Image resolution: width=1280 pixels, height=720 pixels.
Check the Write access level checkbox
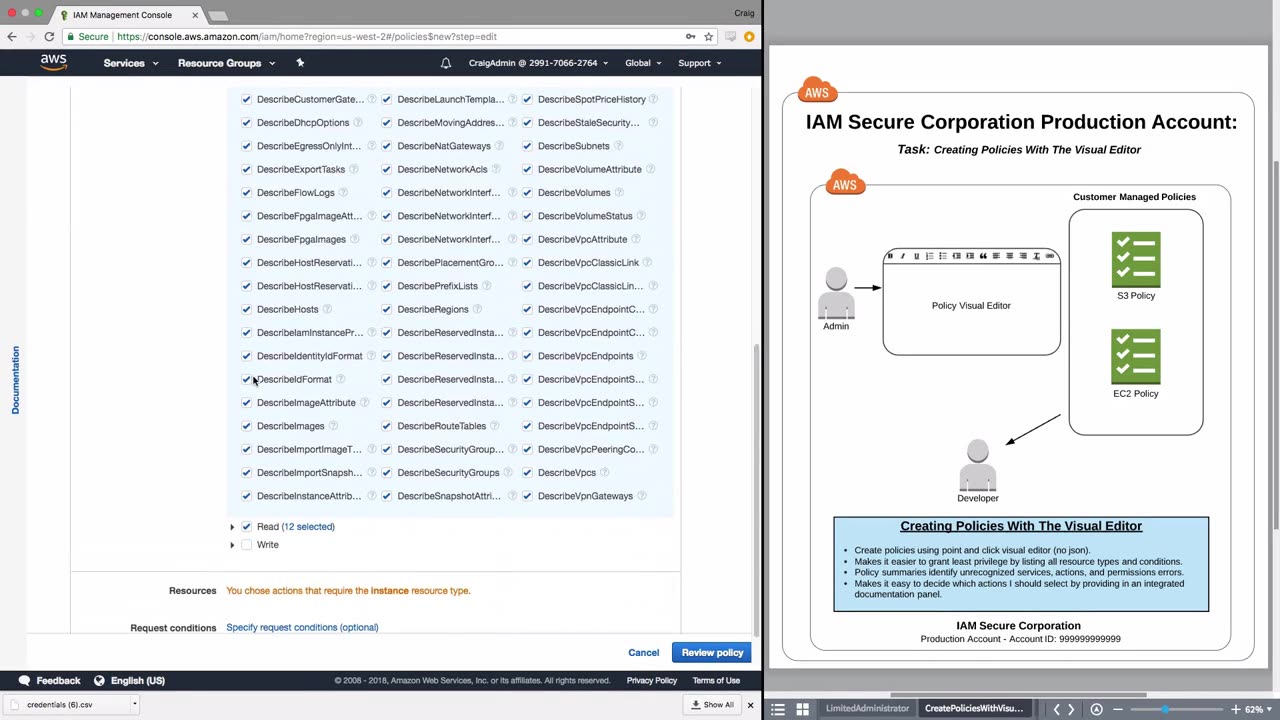click(x=246, y=545)
